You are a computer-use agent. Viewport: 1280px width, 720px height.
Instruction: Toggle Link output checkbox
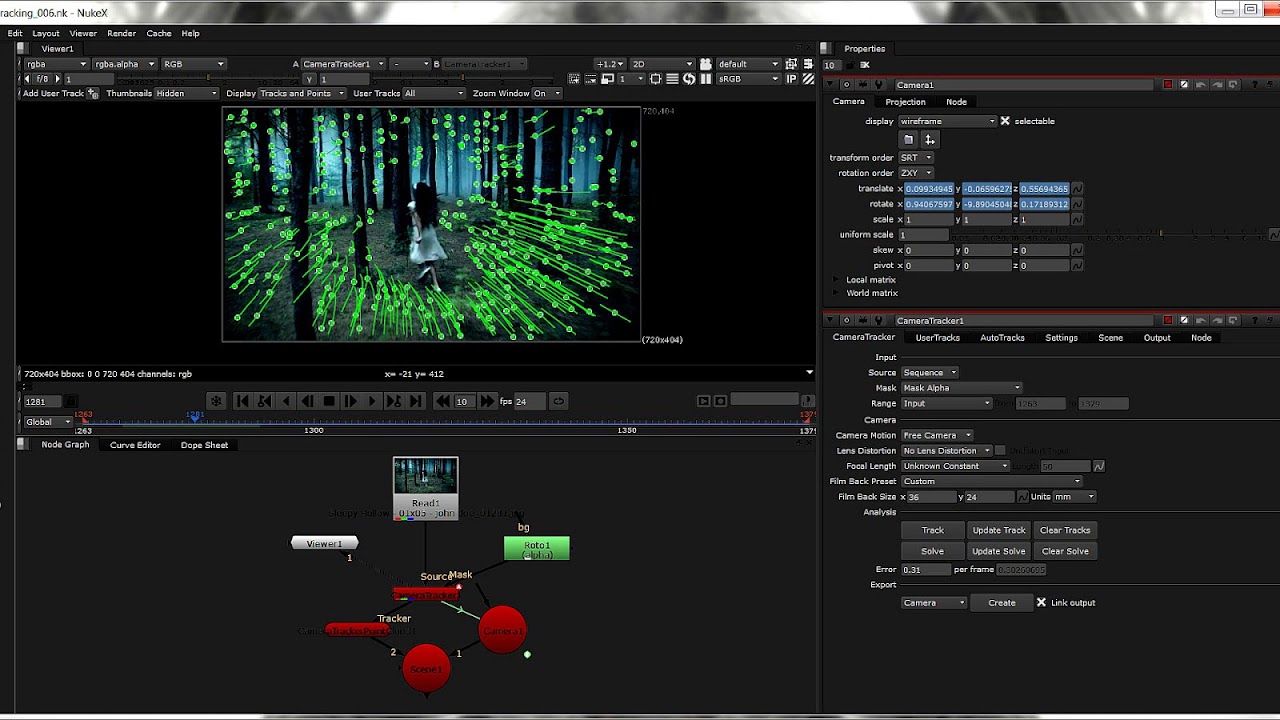(1041, 603)
